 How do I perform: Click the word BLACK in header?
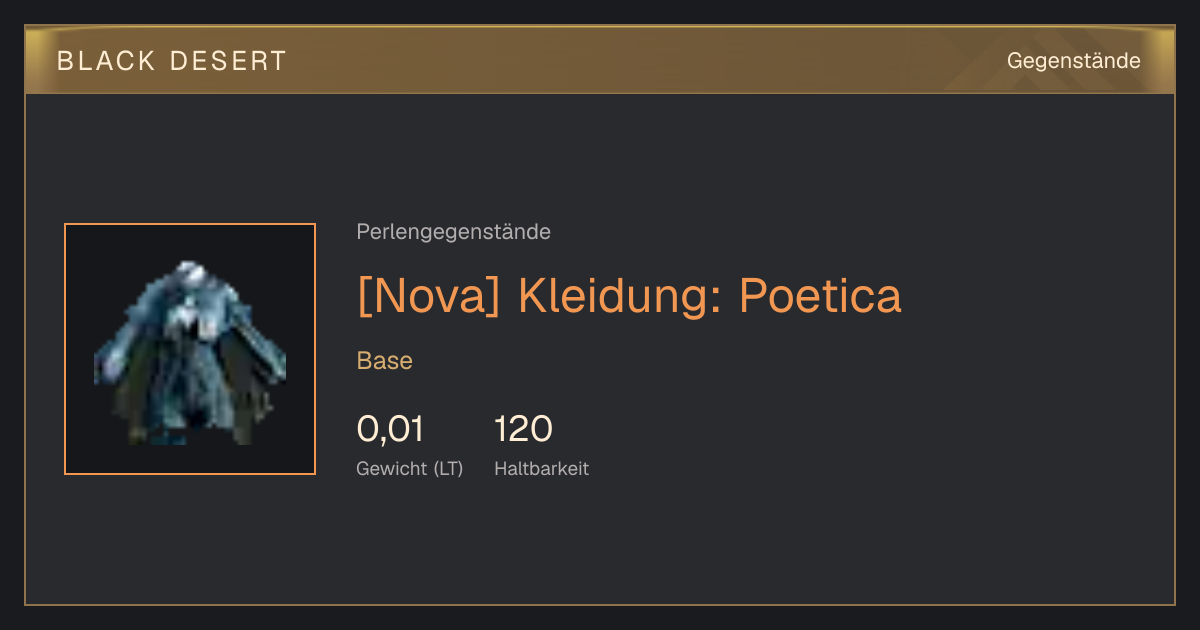[x=107, y=61]
